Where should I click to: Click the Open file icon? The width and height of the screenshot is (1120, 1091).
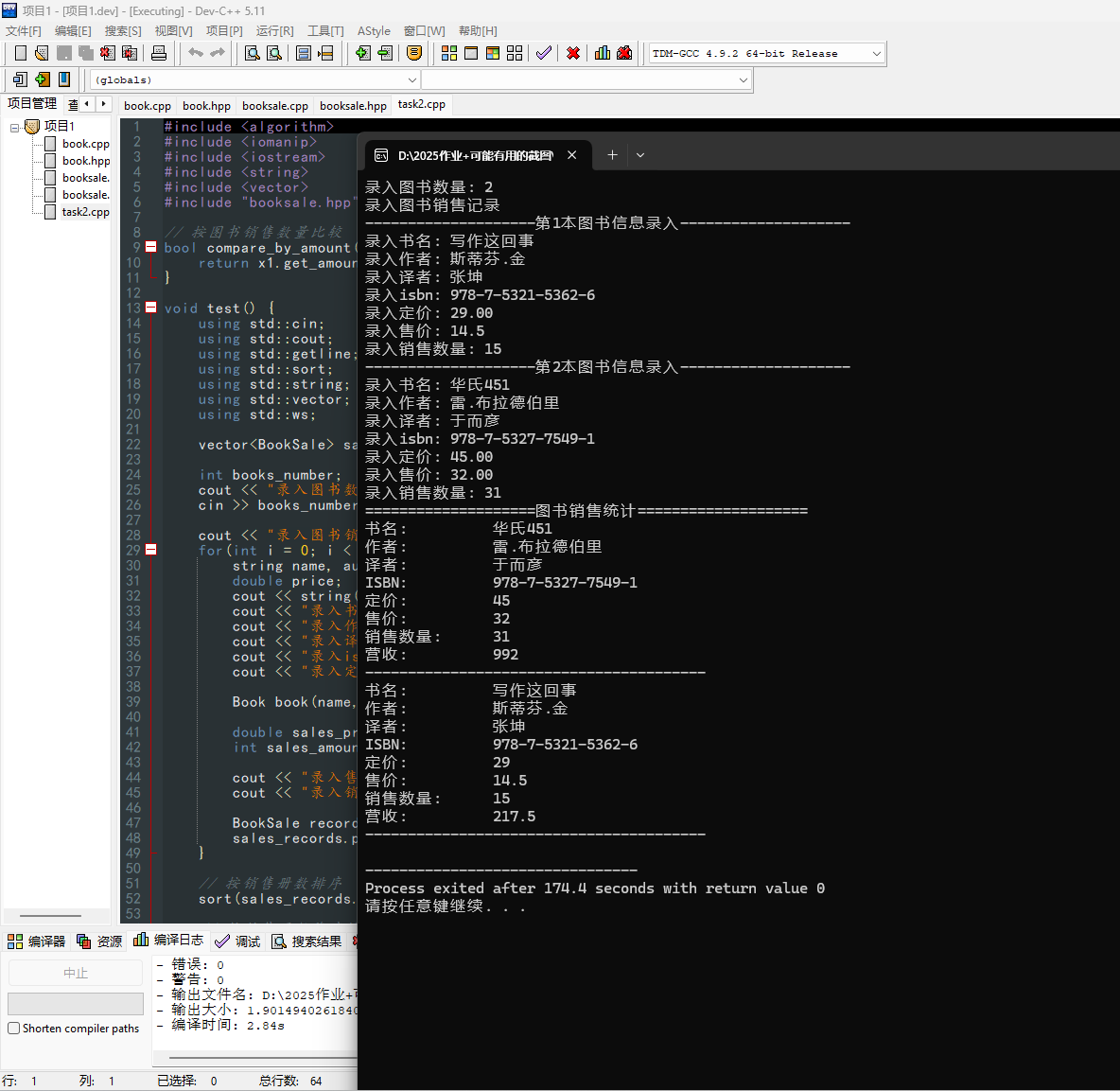coord(42,53)
